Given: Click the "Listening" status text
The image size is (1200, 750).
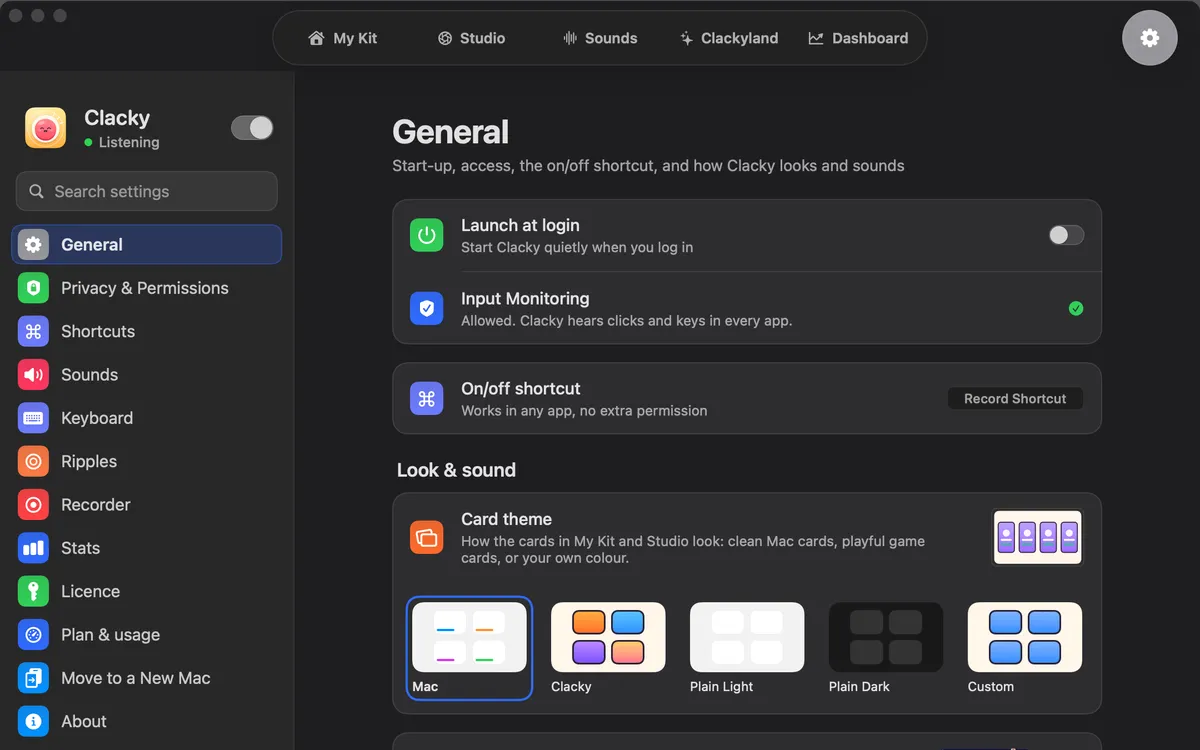Looking at the screenshot, I should [x=129, y=143].
